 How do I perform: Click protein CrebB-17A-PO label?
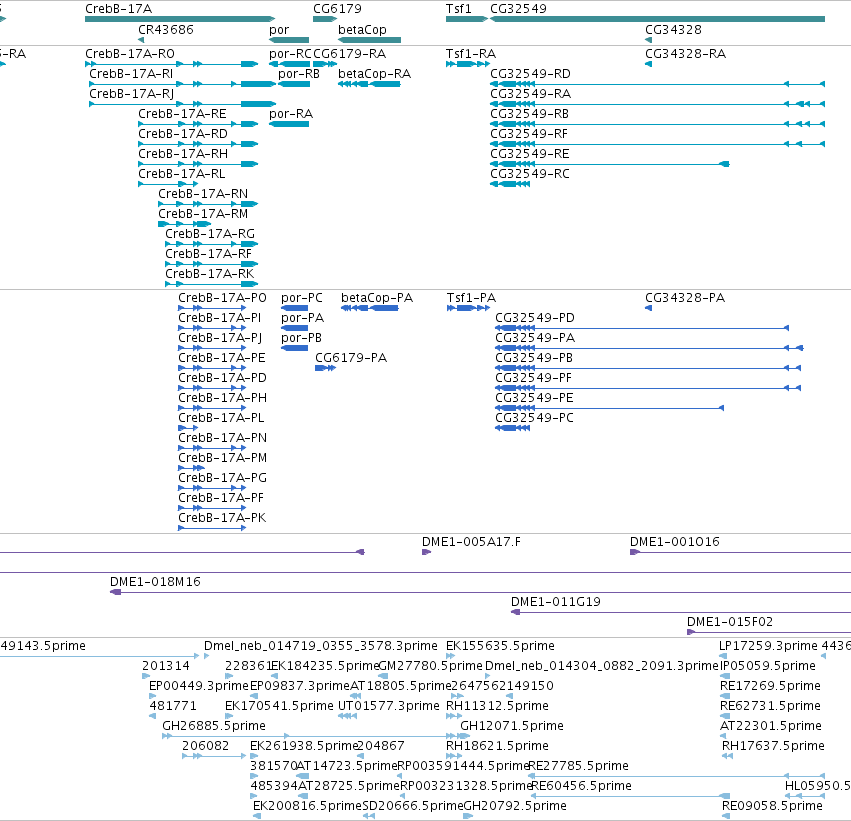[223, 298]
